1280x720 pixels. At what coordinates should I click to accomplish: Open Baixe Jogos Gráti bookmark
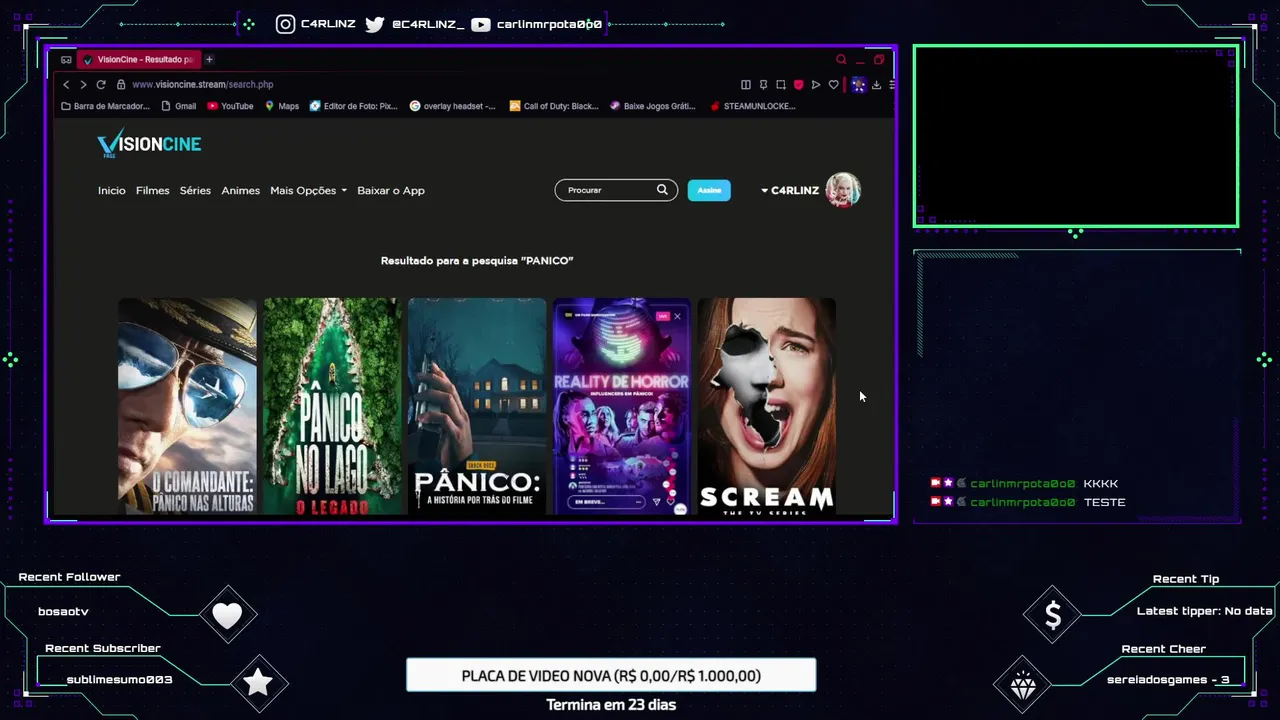click(x=652, y=106)
